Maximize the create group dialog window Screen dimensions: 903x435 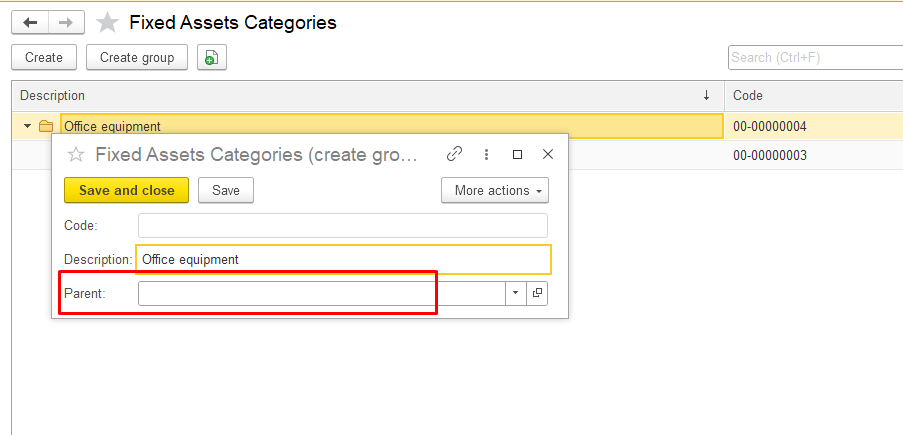517,154
